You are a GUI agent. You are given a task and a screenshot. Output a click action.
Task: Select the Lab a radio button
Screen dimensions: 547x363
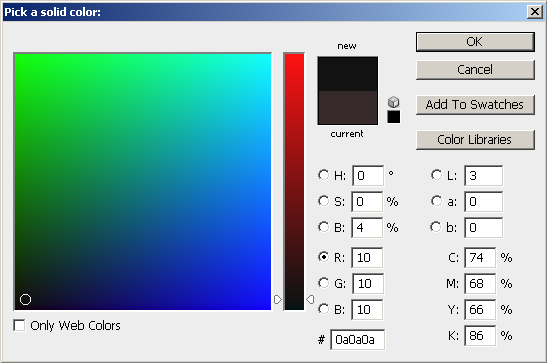point(436,201)
